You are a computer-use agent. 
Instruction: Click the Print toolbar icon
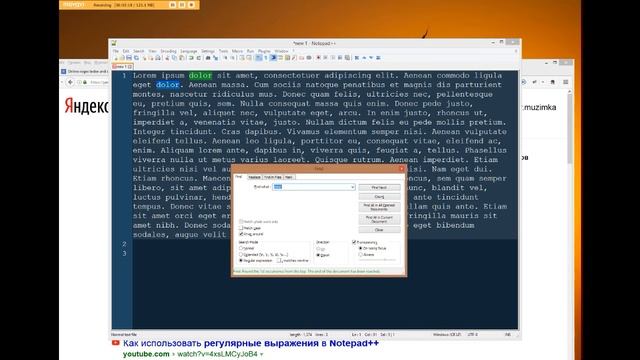(158, 58)
